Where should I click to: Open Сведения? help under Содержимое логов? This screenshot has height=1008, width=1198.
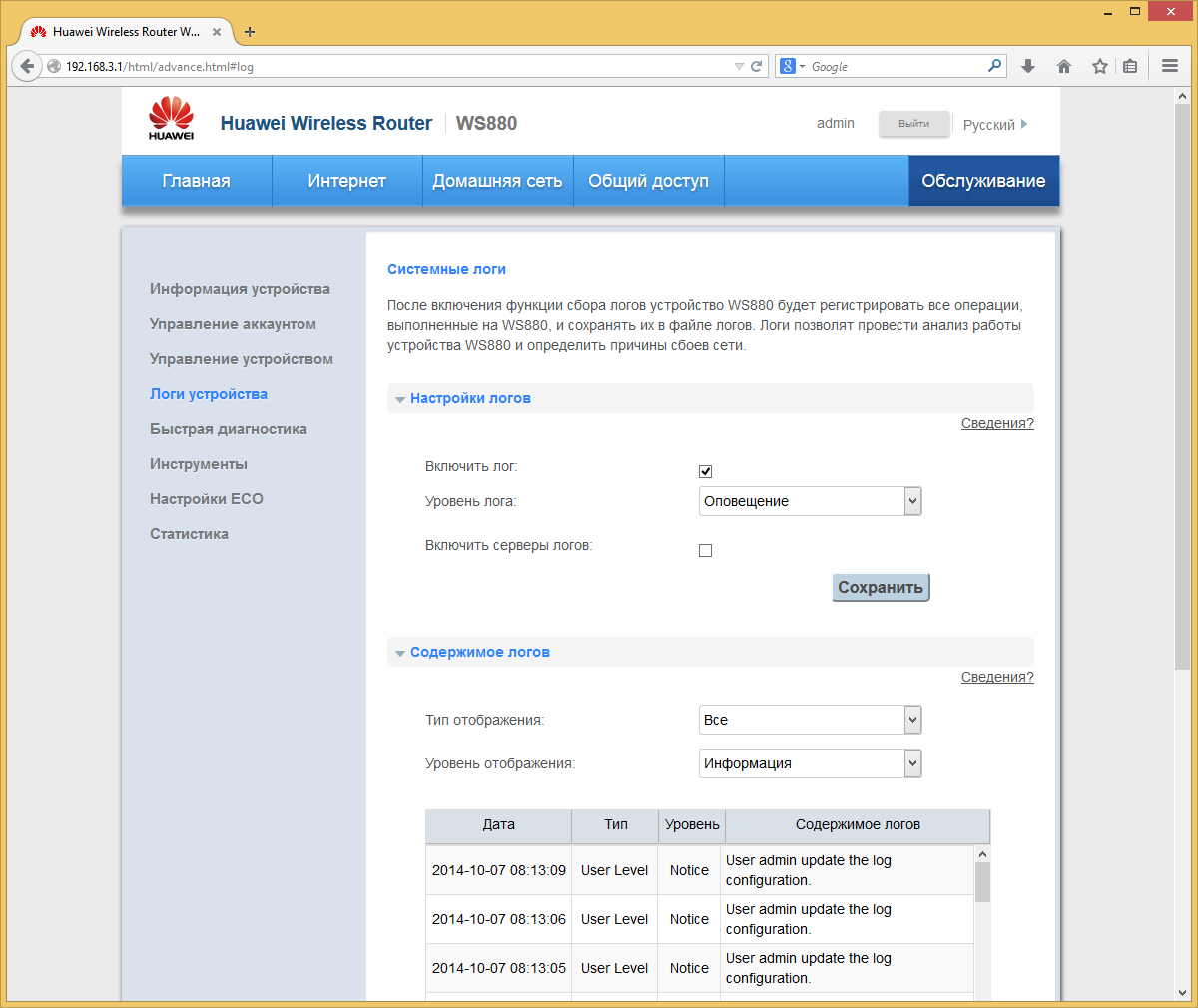point(997,677)
